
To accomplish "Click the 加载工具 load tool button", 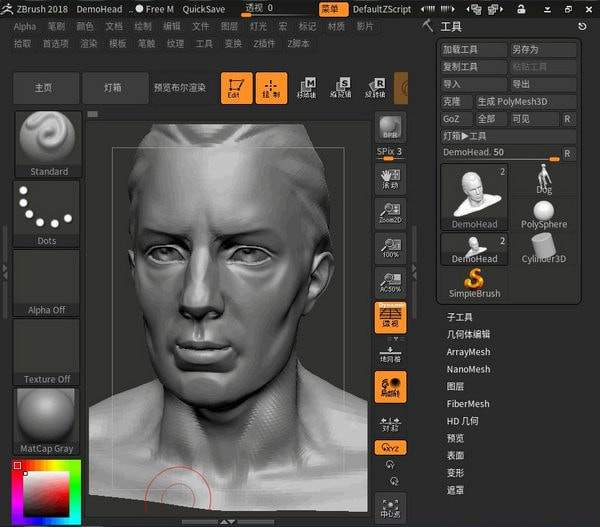I will coord(473,49).
